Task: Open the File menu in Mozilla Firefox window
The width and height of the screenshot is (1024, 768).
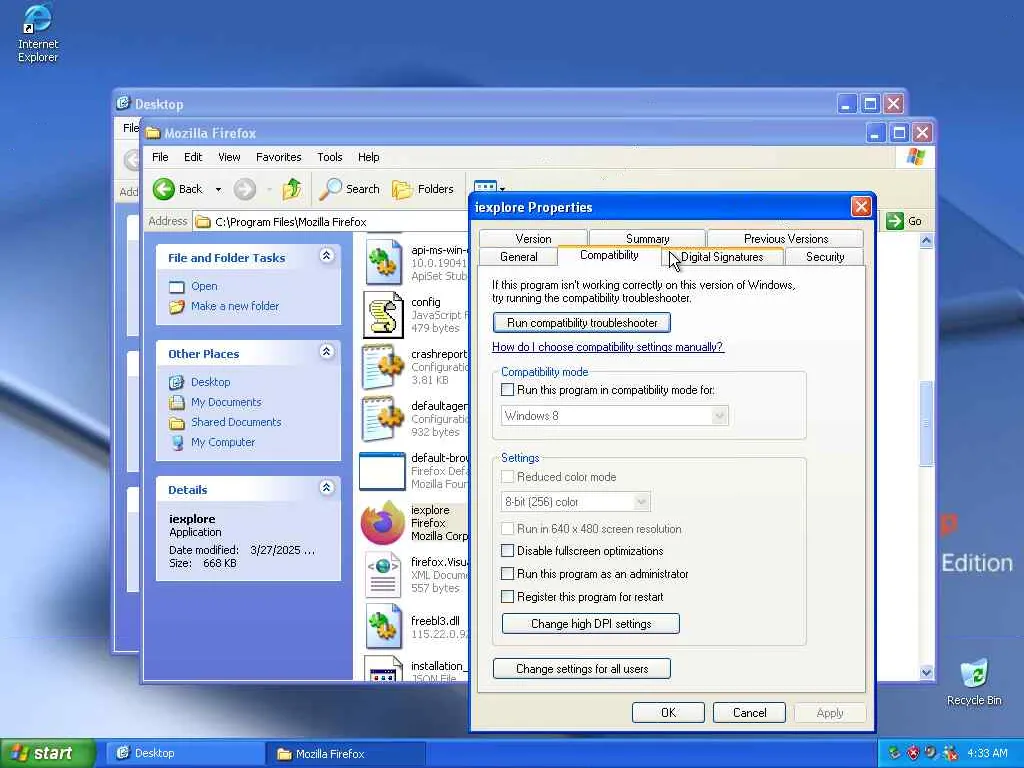Action: tap(160, 157)
